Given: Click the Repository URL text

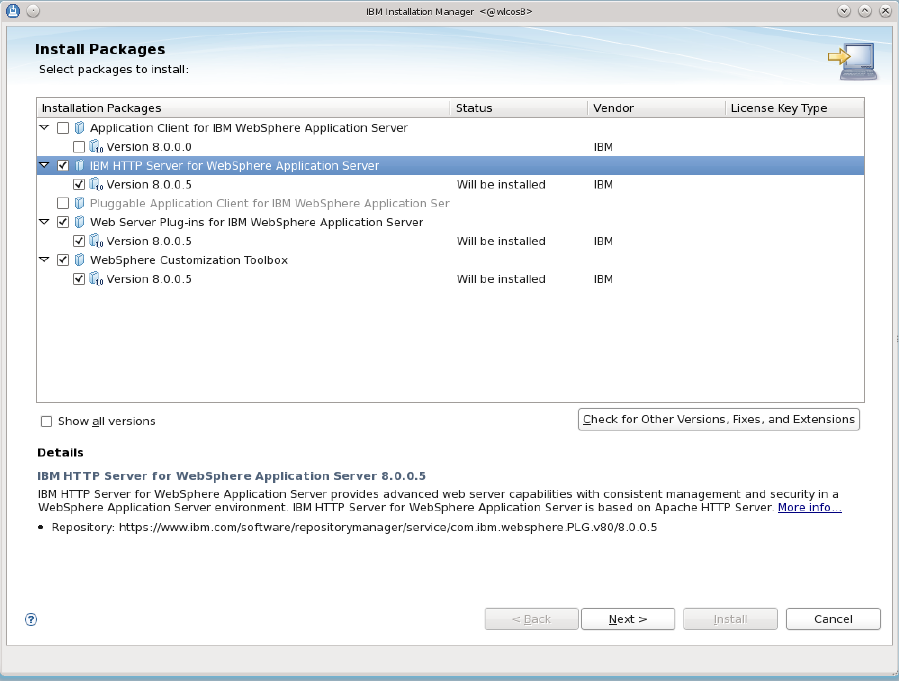Looking at the screenshot, I should [x=388, y=527].
